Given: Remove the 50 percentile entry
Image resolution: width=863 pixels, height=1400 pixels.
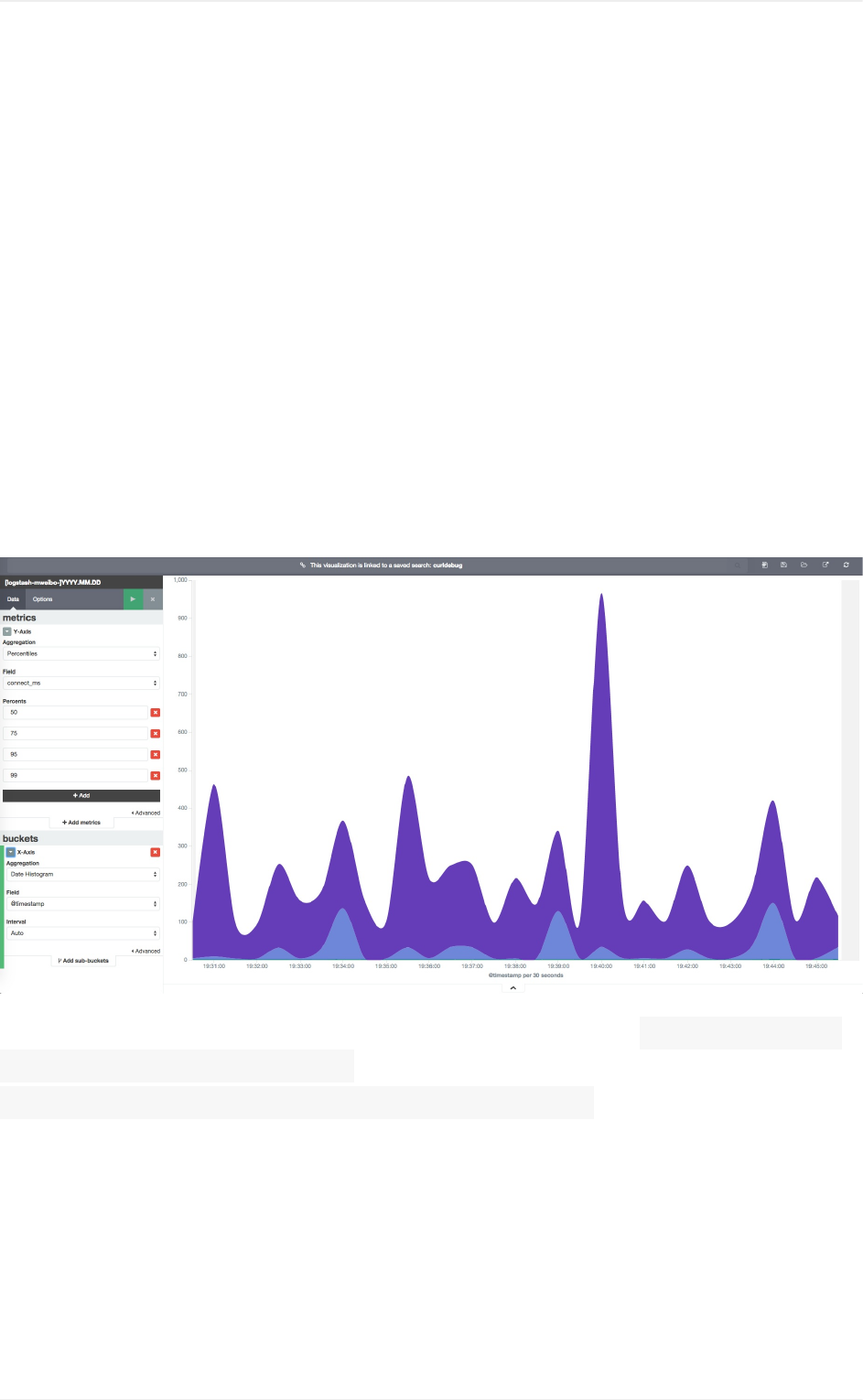Looking at the screenshot, I should point(156,713).
